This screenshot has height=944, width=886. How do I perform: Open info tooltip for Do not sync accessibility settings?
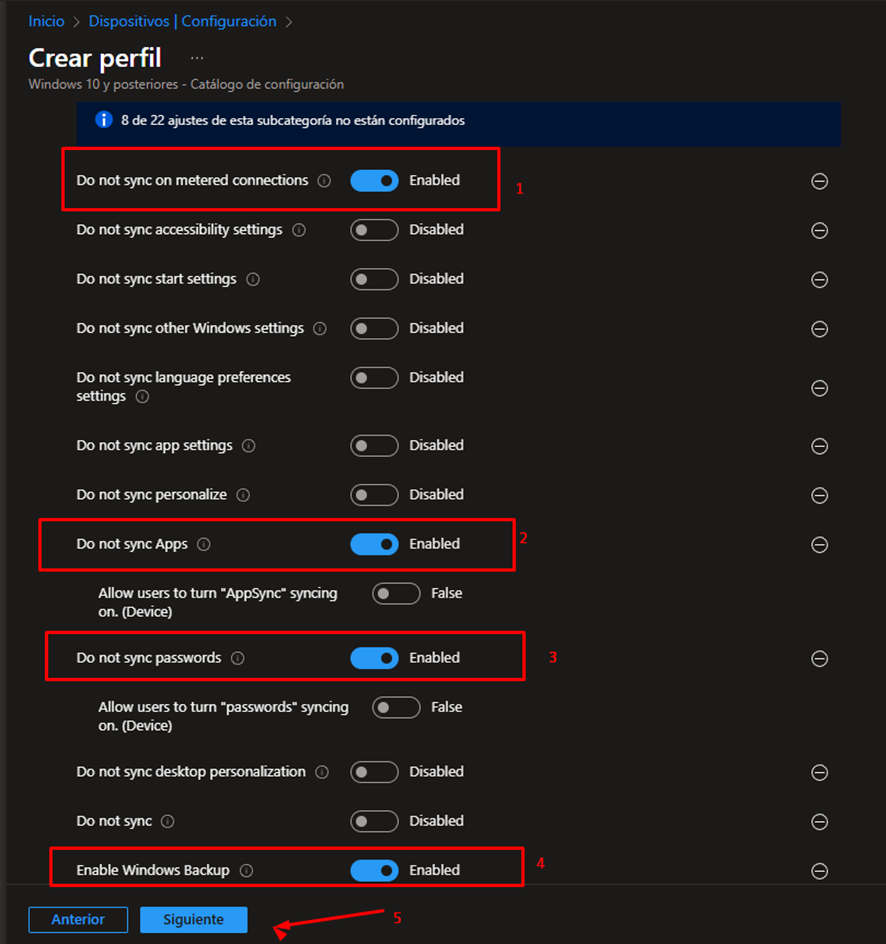[299, 230]
